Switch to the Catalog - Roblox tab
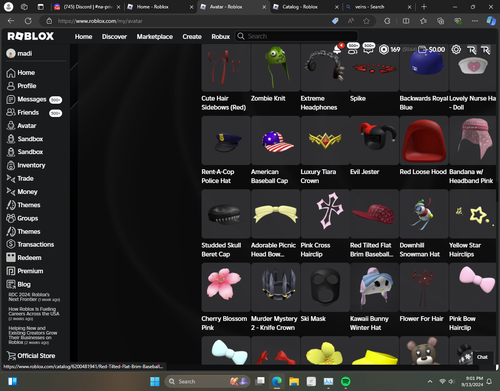The height and width of the screenshot is (391, 500). coord(305,7)
